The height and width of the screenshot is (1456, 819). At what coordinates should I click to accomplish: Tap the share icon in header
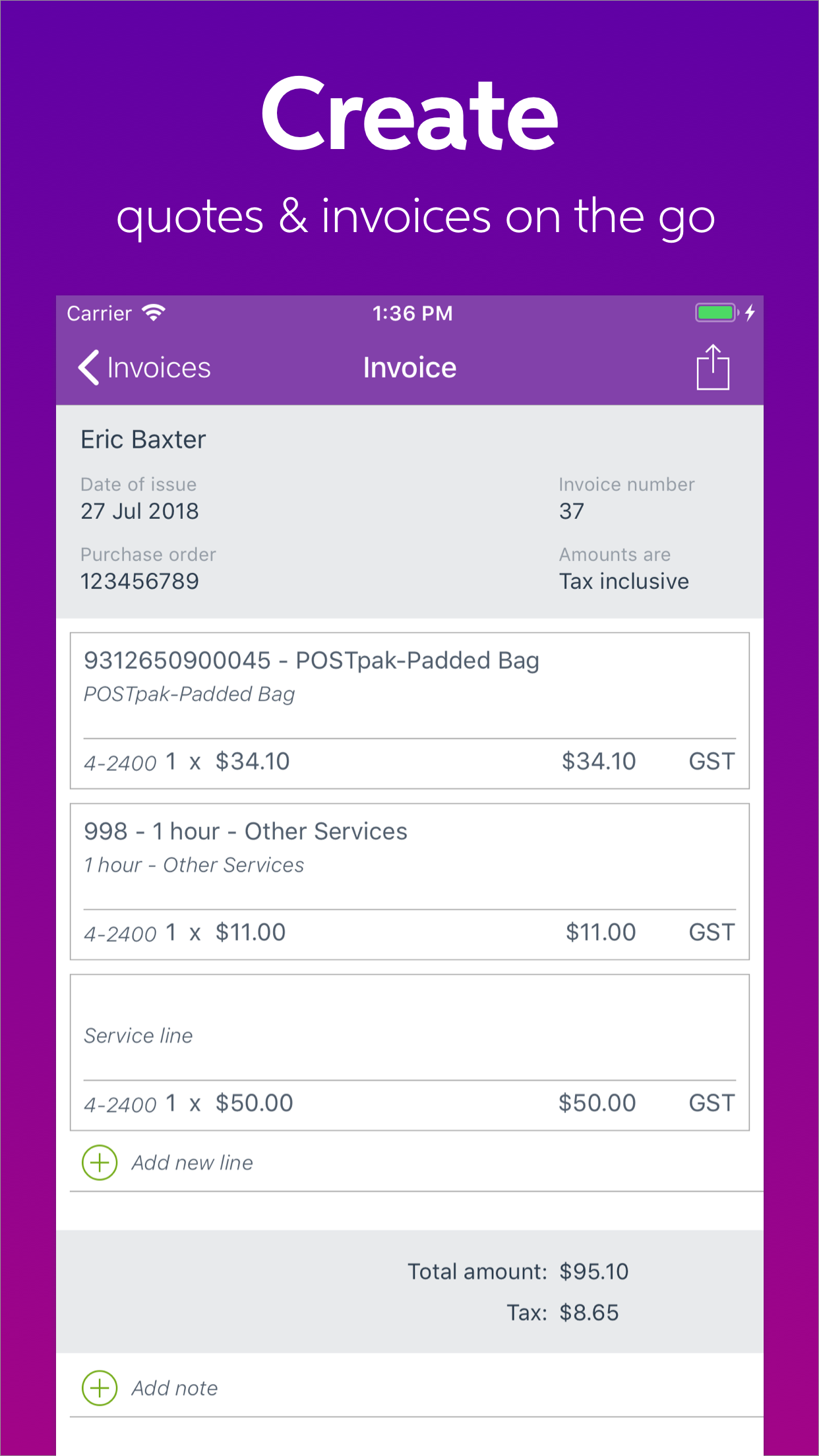pyautogui.click(x=712, y=367)
